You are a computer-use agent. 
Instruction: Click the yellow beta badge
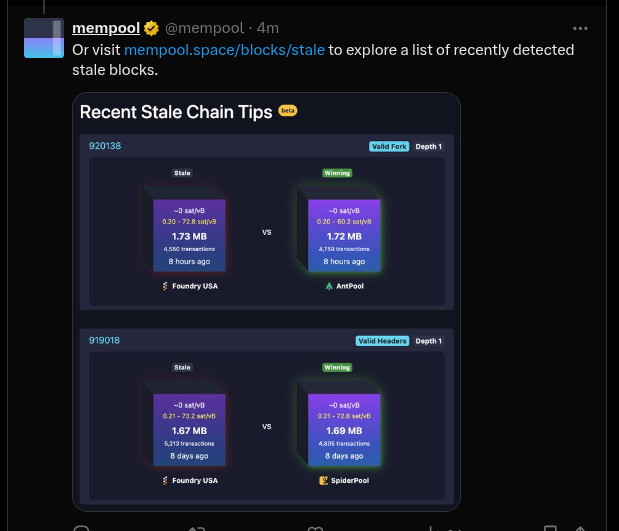288,111
